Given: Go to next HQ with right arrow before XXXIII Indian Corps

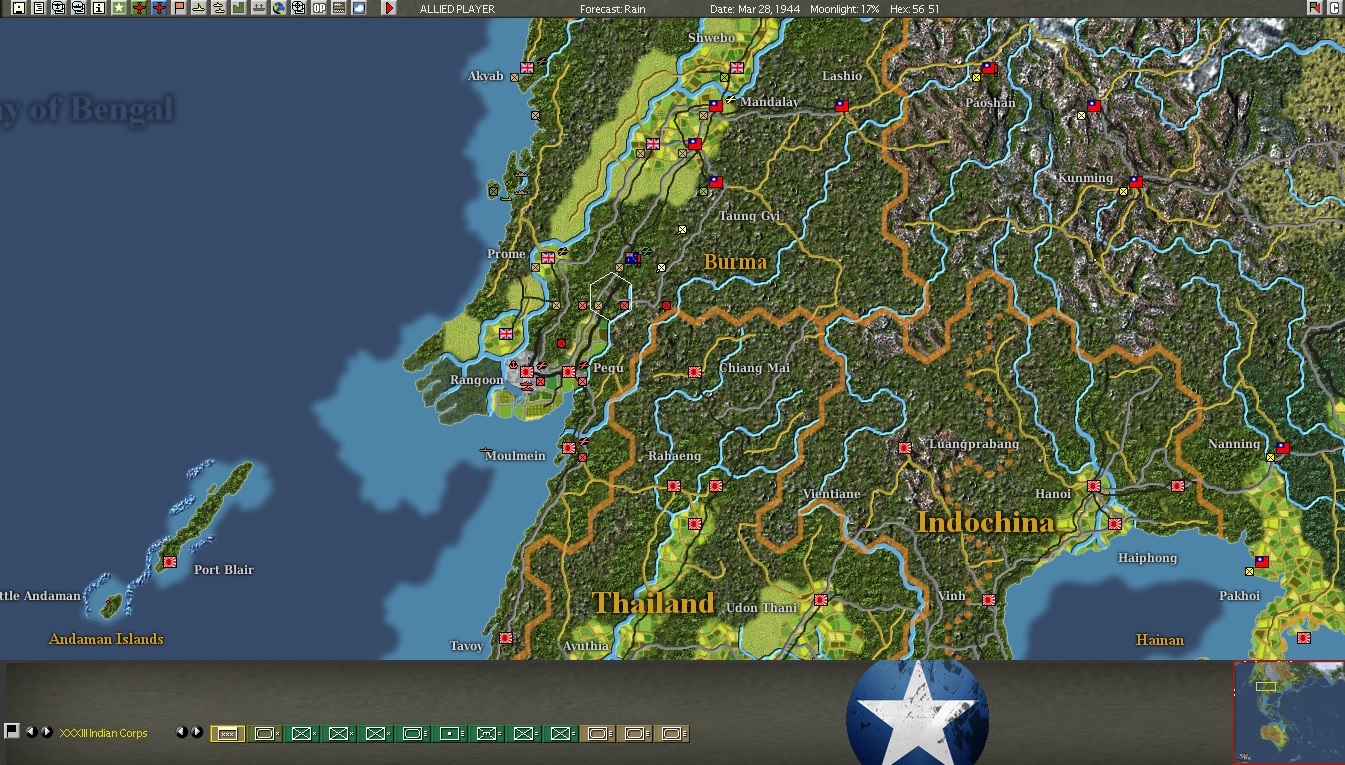Looking at the screenshot, I should [46, 732].
